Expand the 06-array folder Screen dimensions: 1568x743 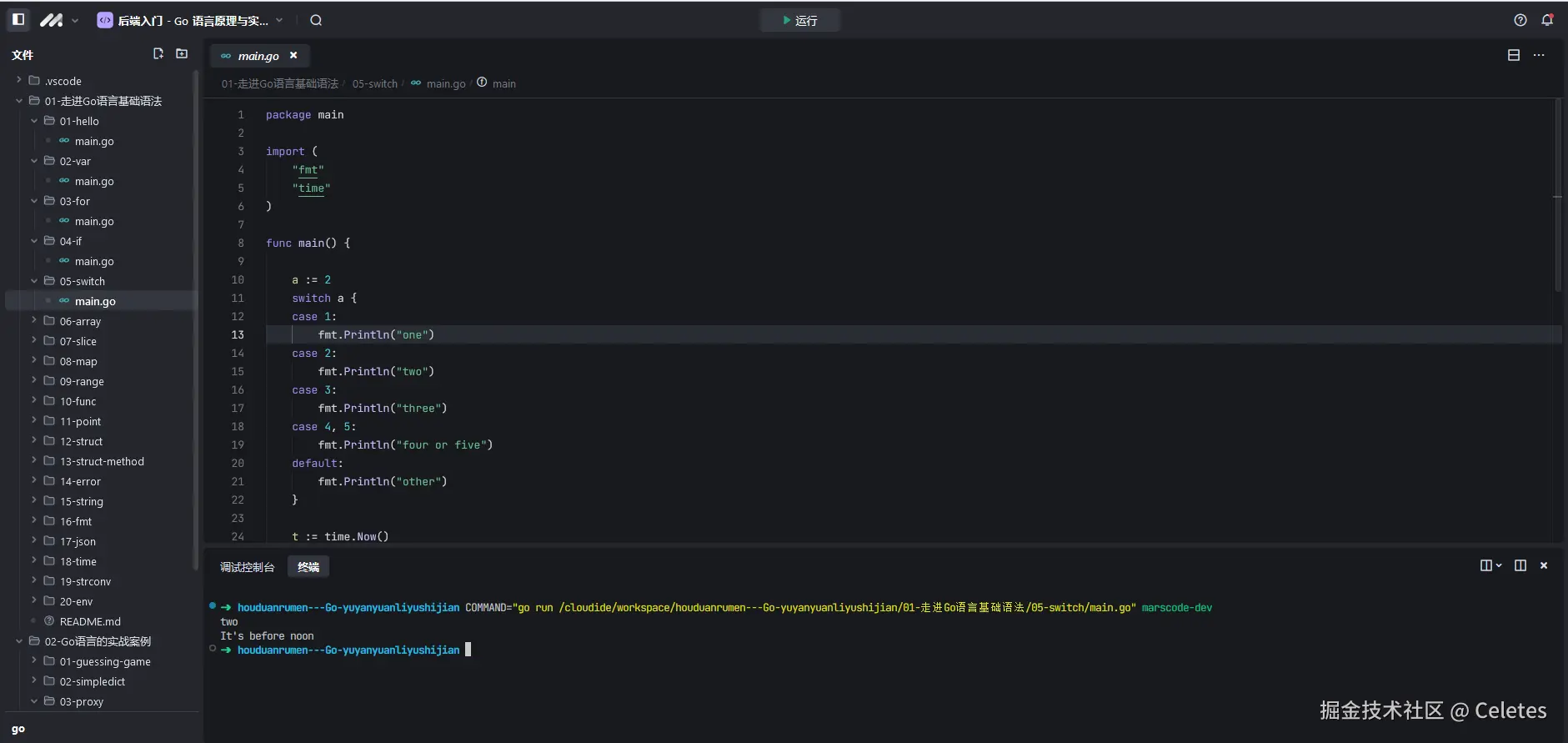click(80, 321)
